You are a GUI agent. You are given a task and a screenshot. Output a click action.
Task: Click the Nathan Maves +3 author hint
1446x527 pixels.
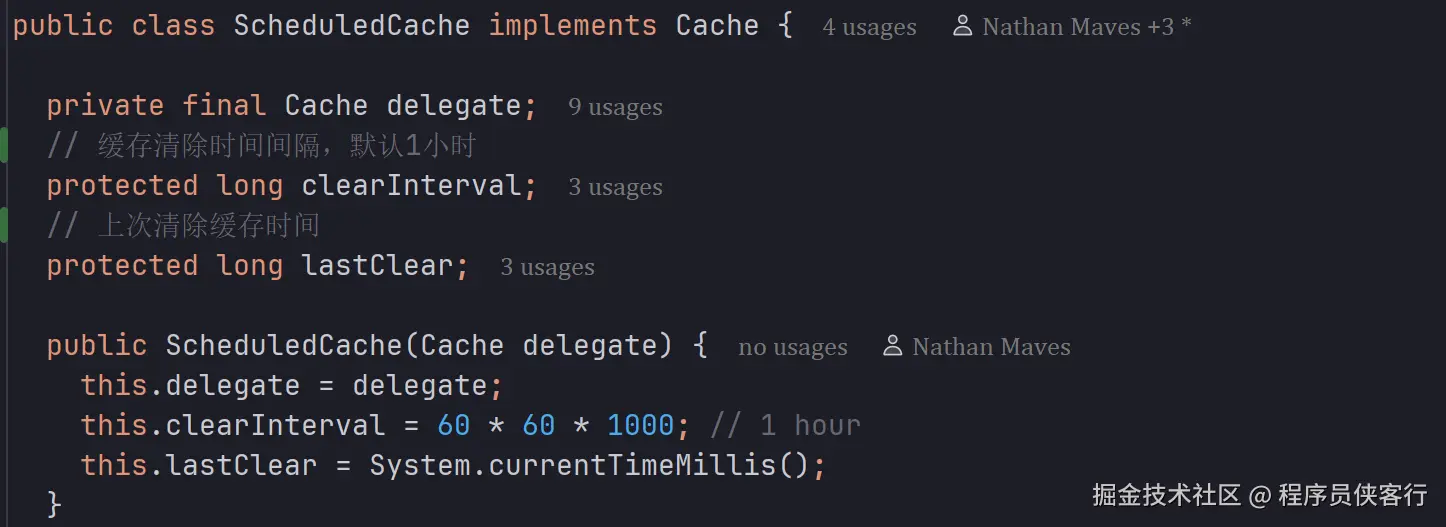[x=1086, y=27]
